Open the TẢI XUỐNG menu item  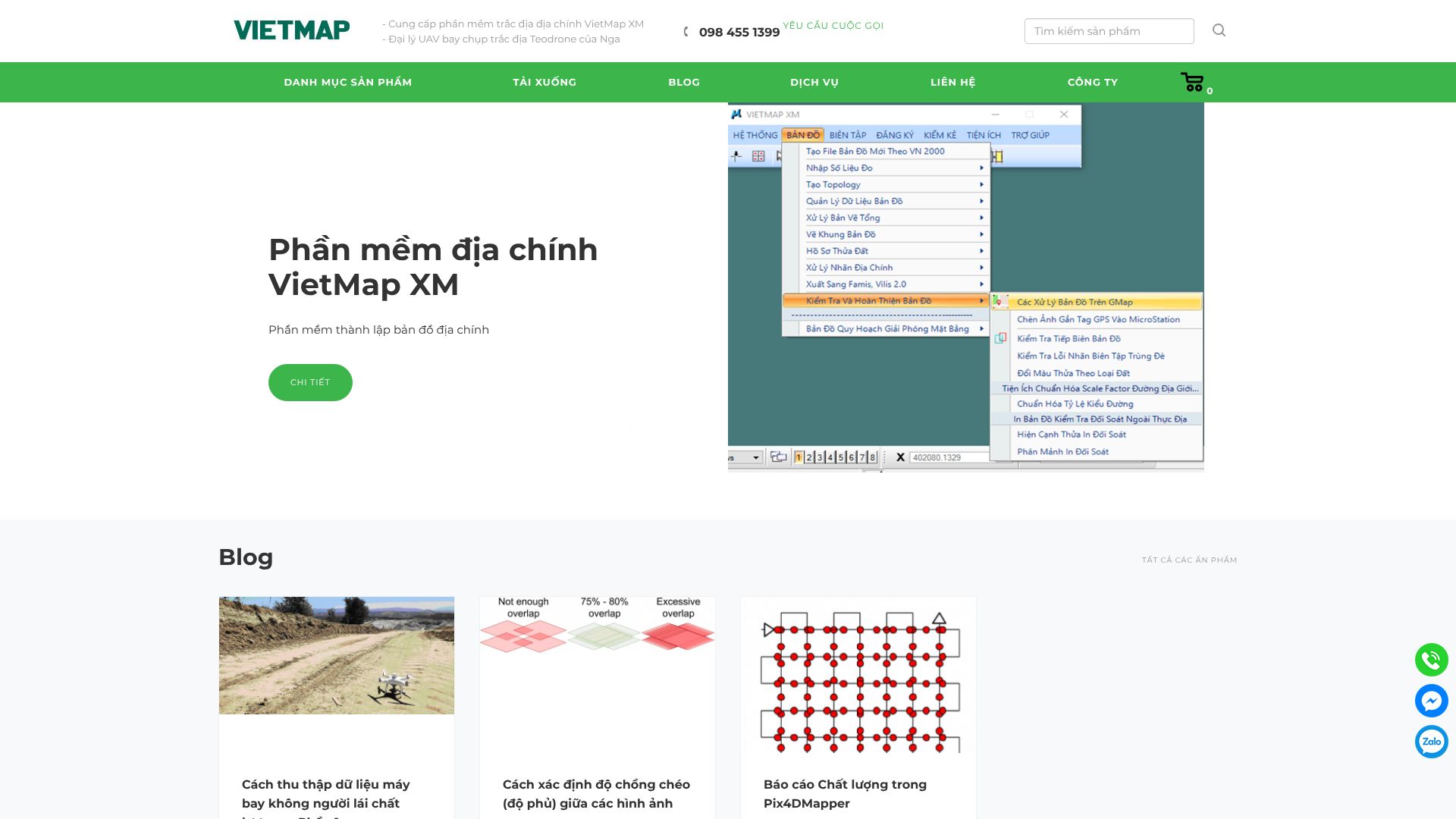tap(544, 82)
